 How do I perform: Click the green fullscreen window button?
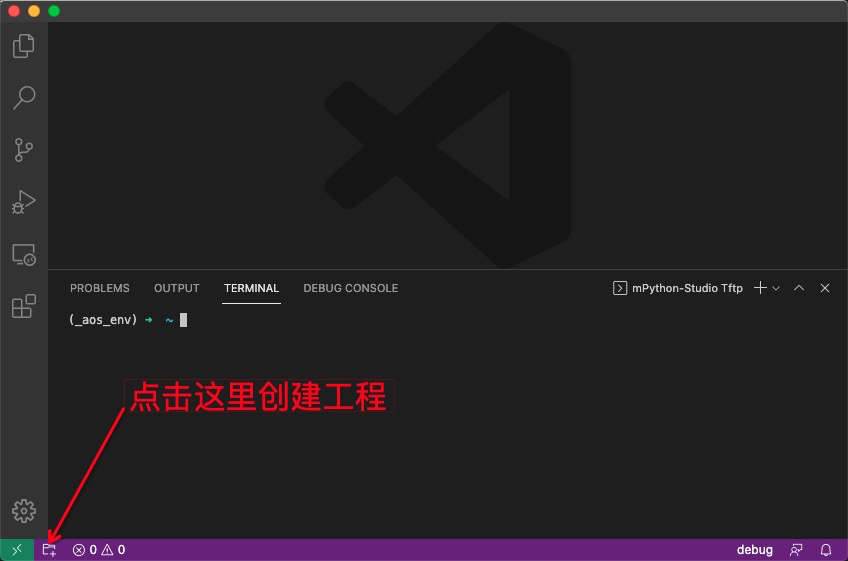coord(54,11)
